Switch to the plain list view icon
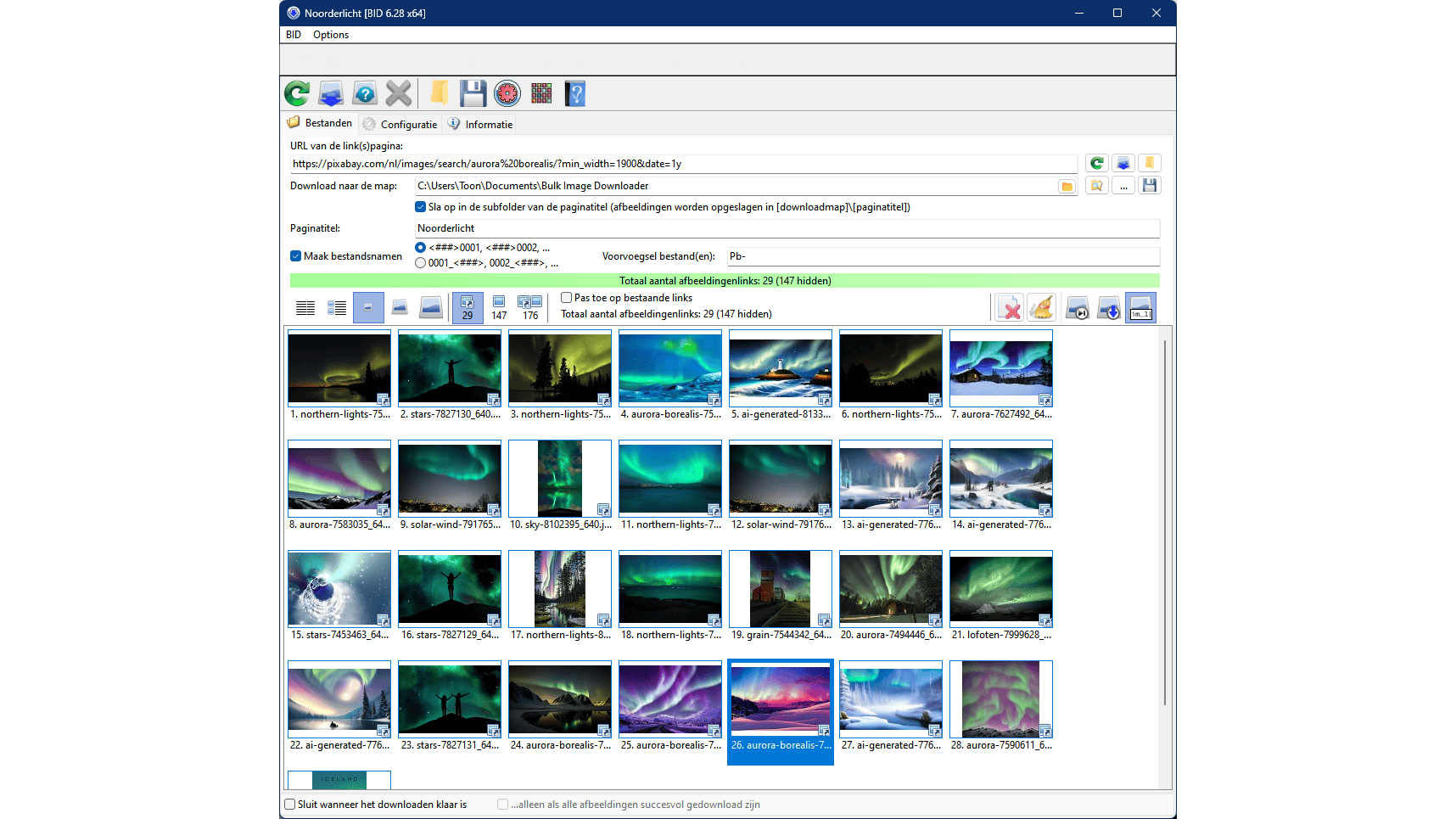 [305, 308]
